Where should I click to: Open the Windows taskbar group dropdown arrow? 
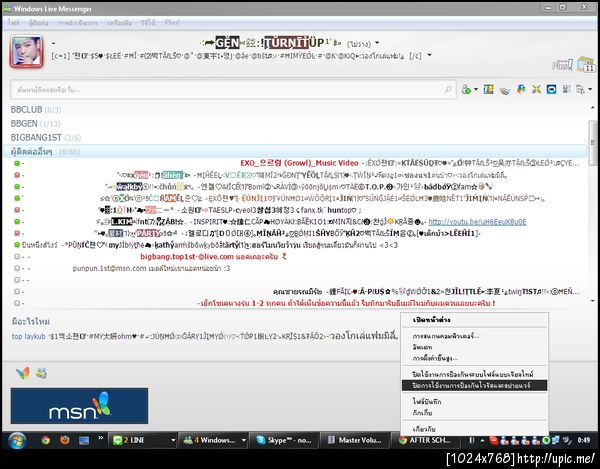tap(243, 441)
